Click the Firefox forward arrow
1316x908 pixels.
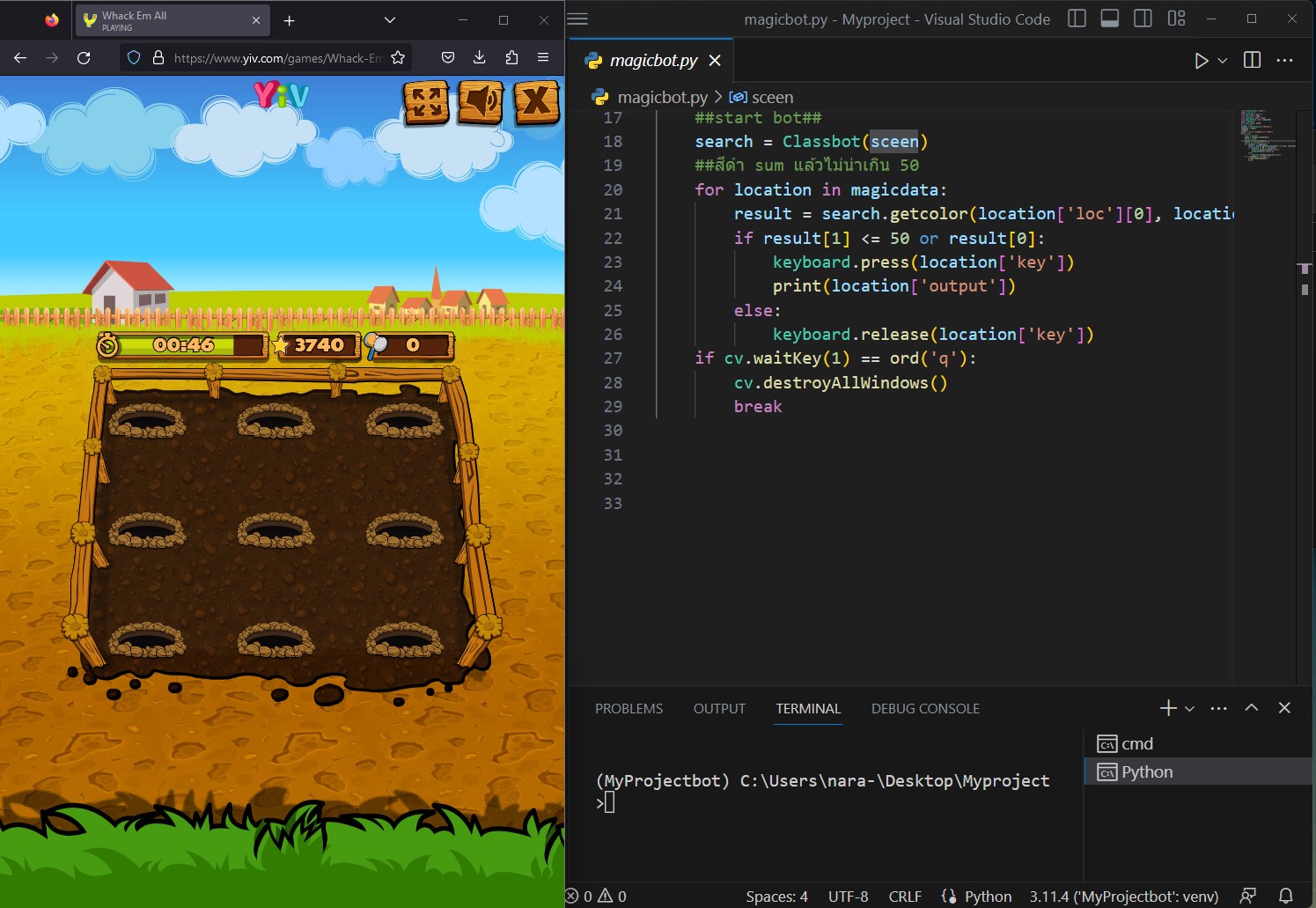52,57
